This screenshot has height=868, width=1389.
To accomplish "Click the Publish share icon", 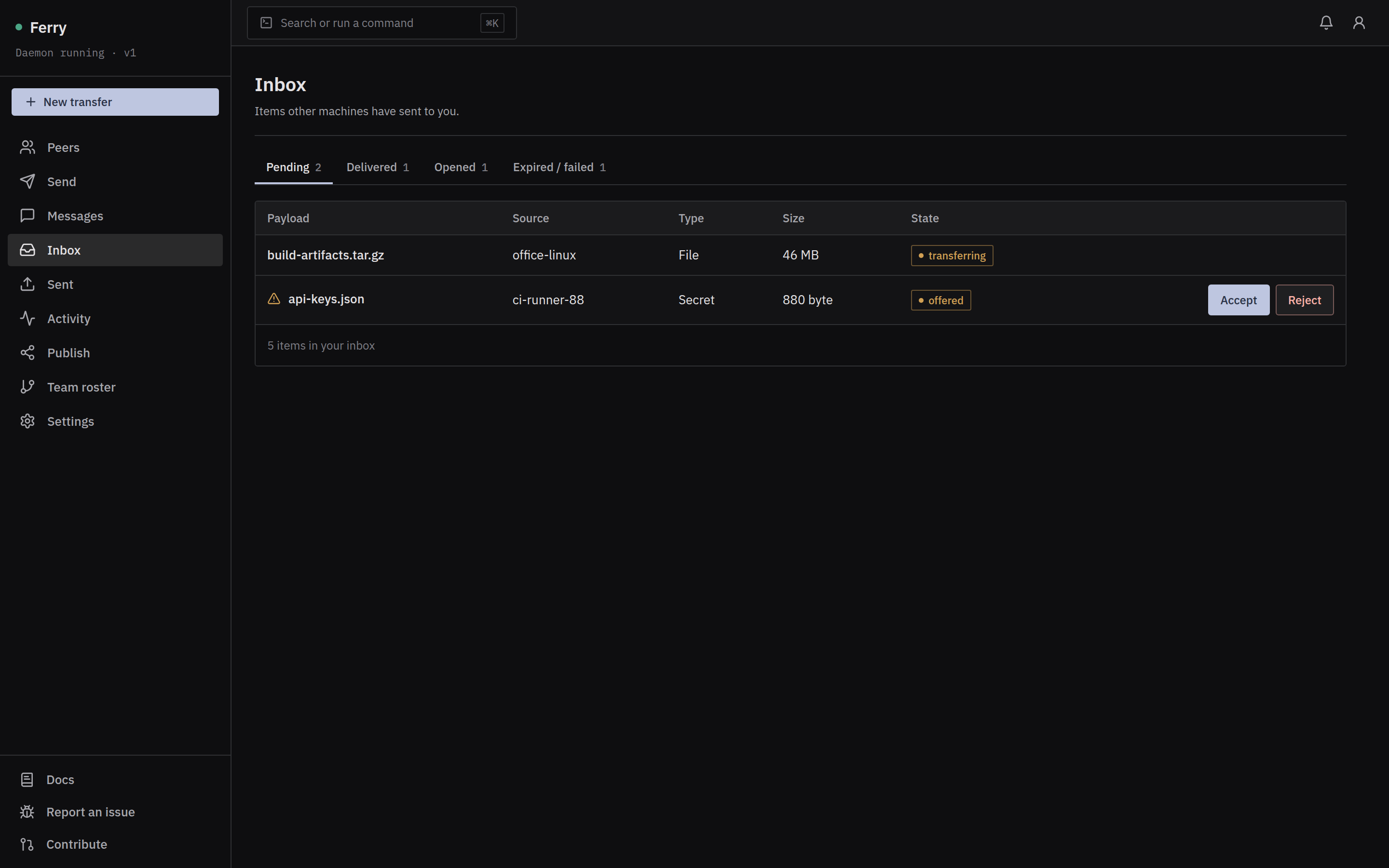I will (27, 353).
